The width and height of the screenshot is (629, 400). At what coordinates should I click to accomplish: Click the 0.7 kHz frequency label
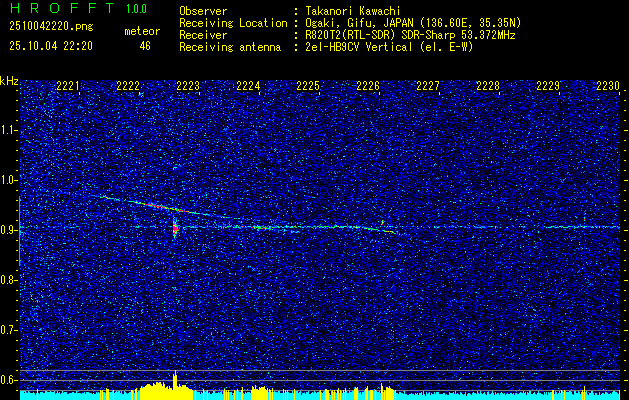[9, 330]
